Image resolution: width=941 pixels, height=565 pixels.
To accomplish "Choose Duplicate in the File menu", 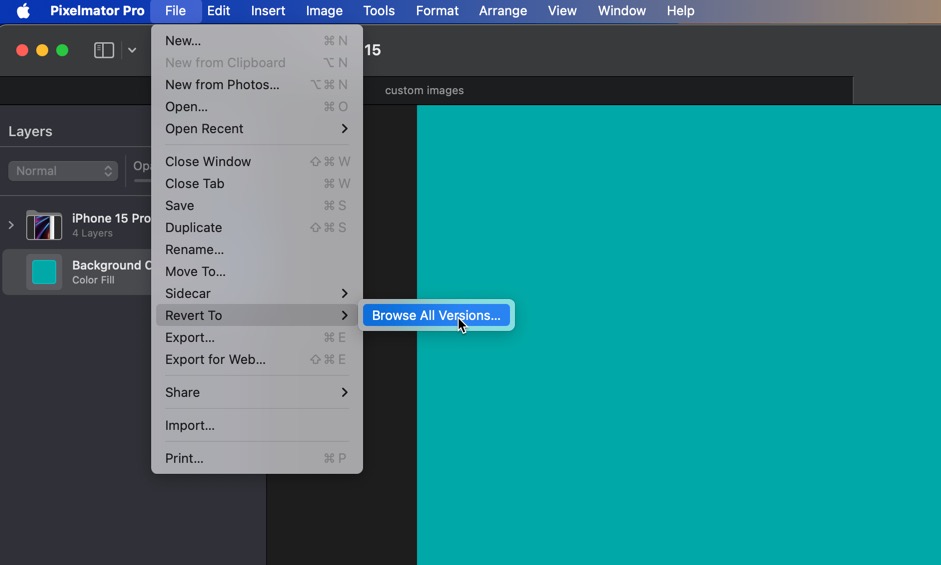I will pyautogui.click(x=257, y=228).
